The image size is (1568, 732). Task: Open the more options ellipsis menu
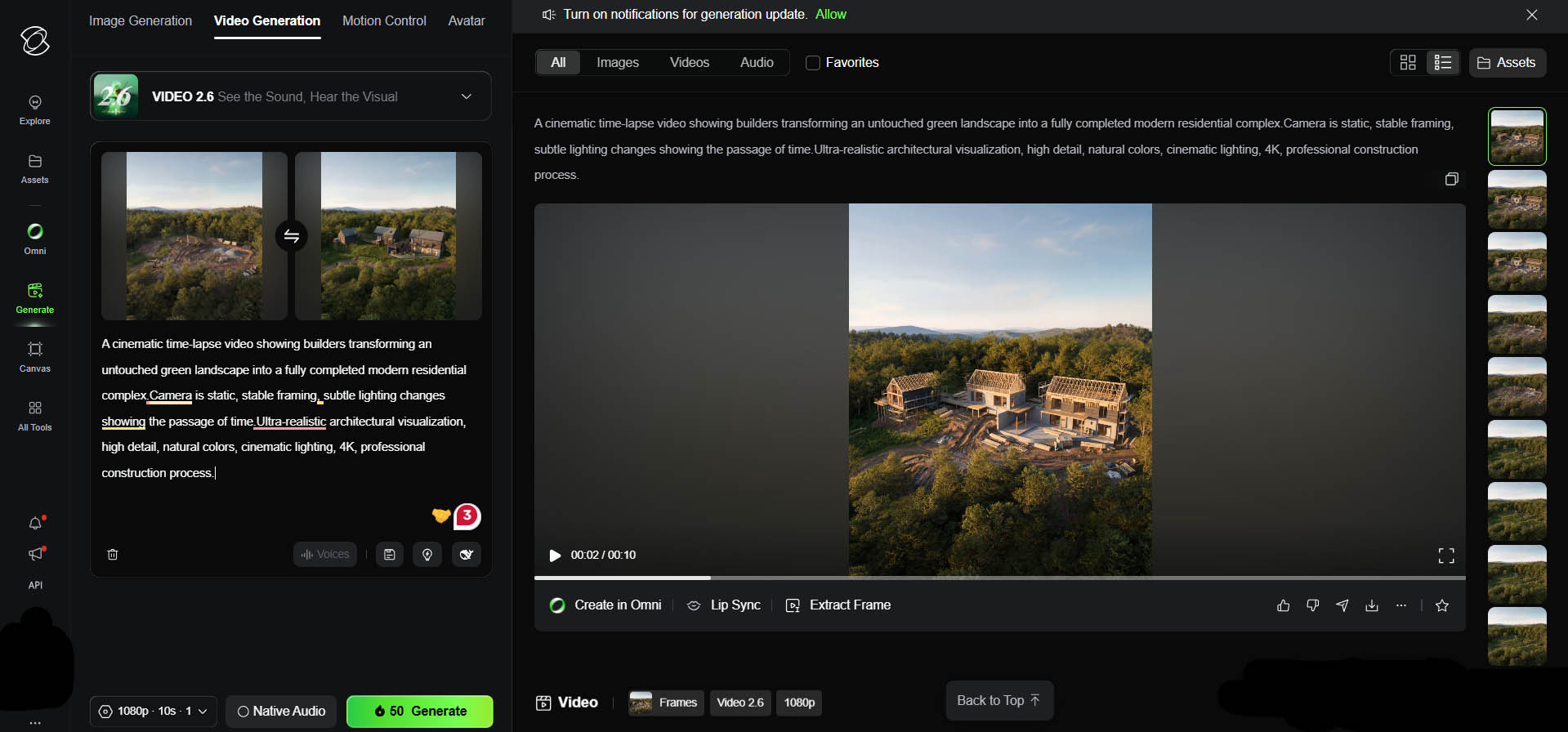(x=1401, y=605)
